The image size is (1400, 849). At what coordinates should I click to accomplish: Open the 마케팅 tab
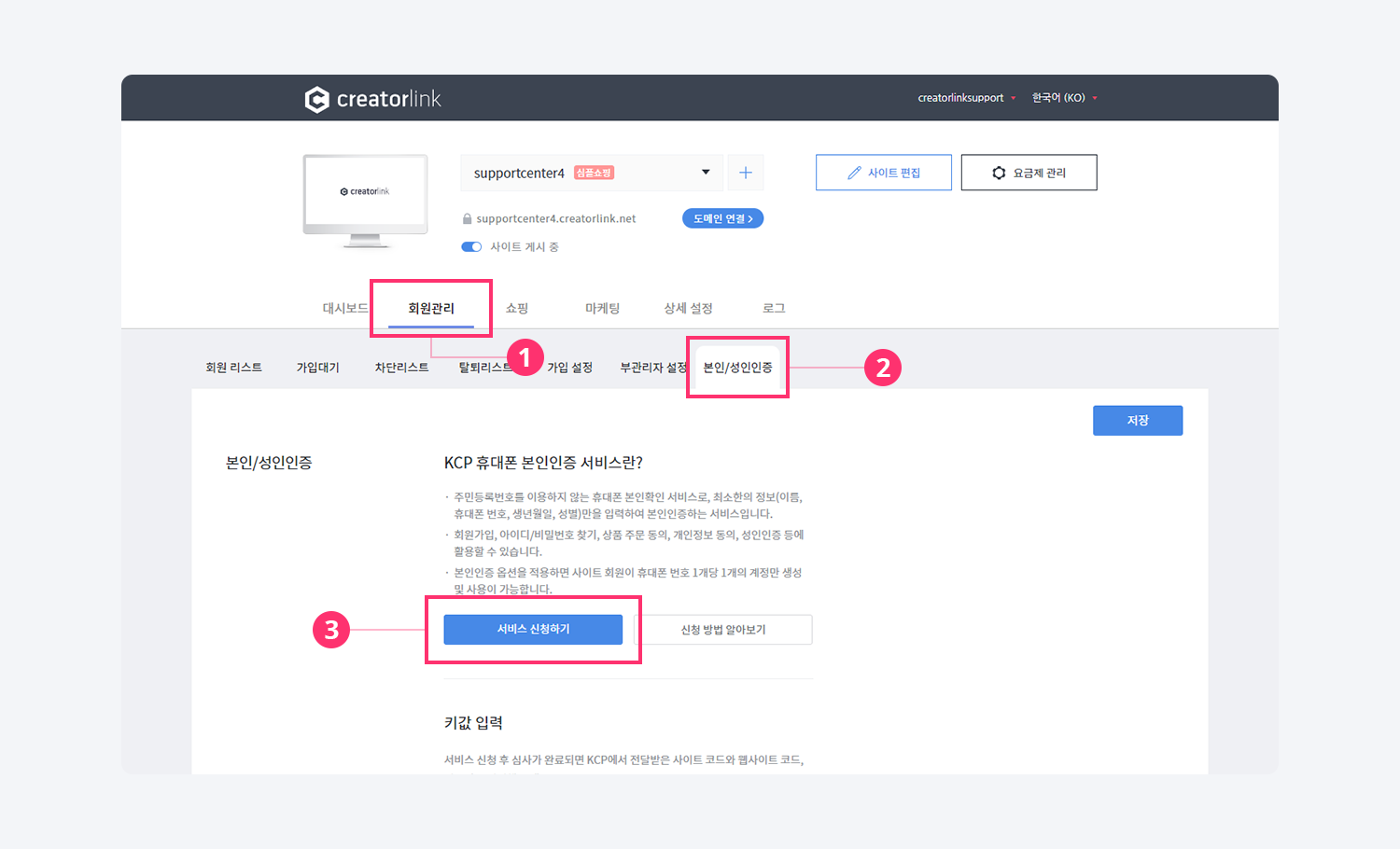[602, 309]
